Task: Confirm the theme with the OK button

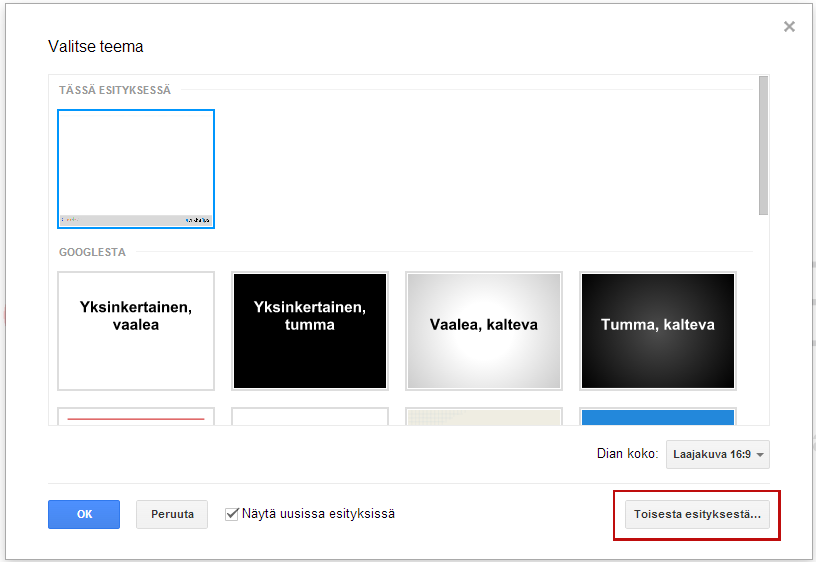Action: 84,514
